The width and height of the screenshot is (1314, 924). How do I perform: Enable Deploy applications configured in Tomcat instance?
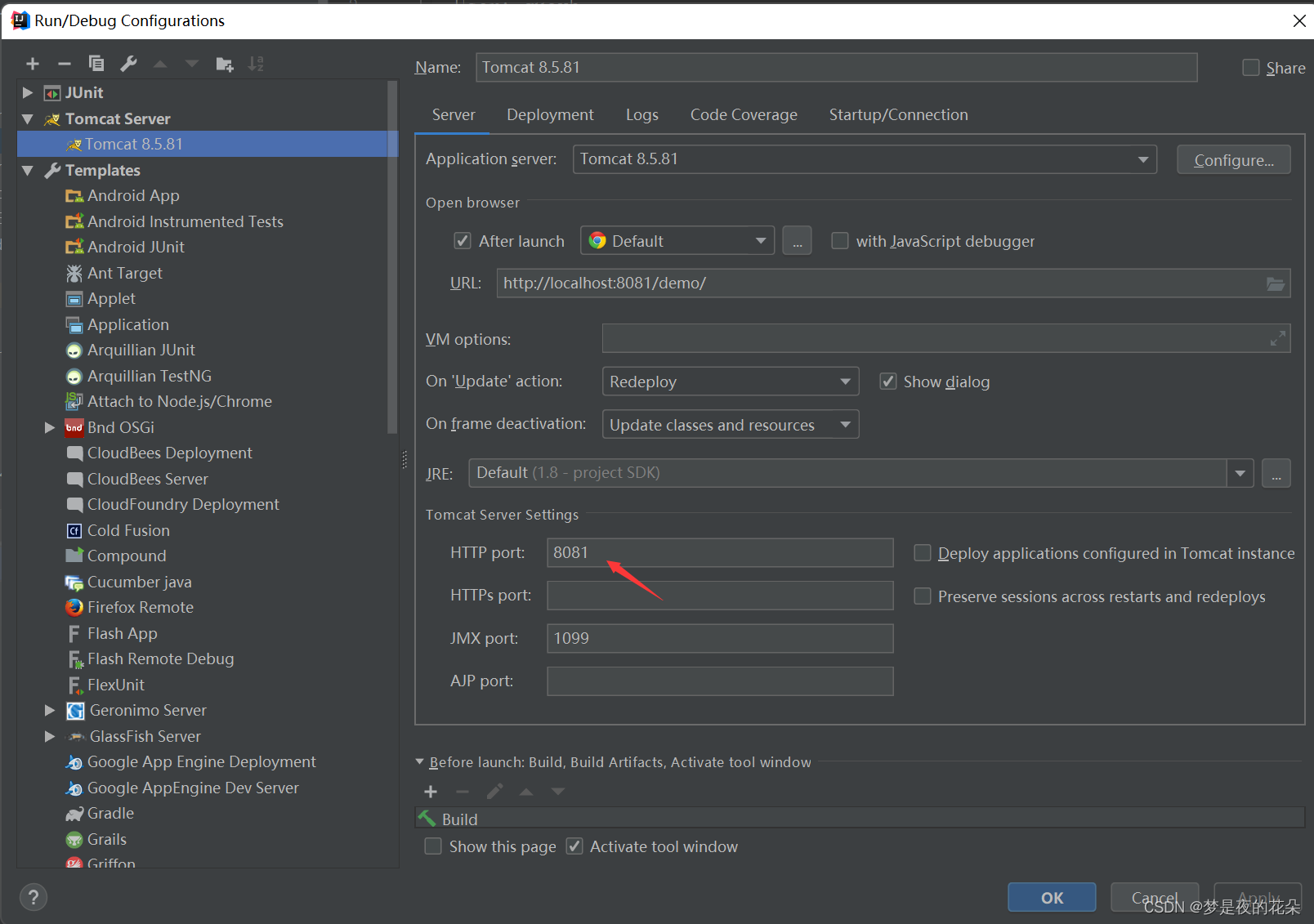[x=923, y=553]
